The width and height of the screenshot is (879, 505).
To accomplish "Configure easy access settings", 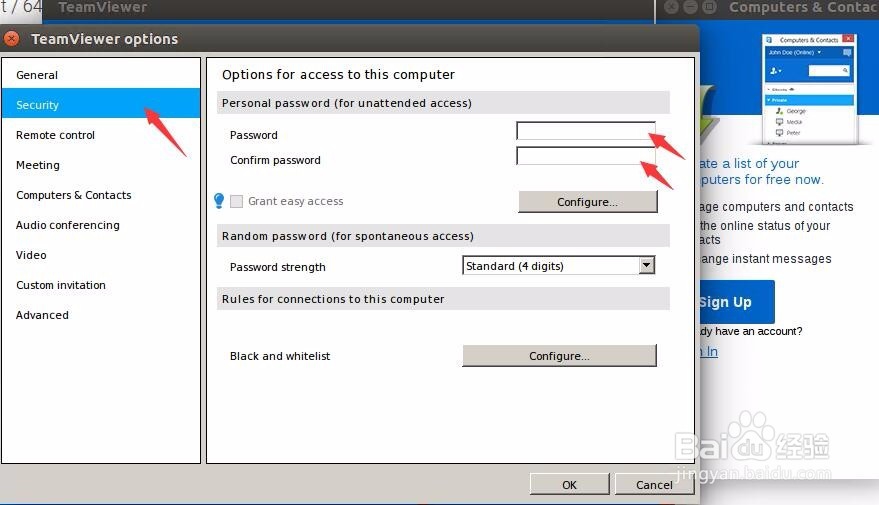I will [x=587, y=202].
